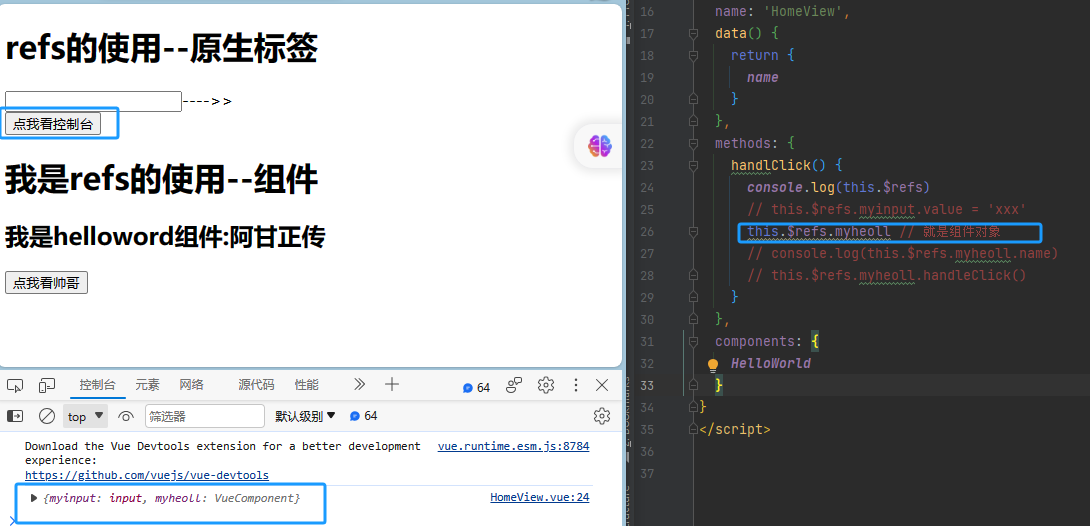Click the Download the Vue Devtools extension message
Viewport: 1090px width, 526px height.
(x=222, y=453)
